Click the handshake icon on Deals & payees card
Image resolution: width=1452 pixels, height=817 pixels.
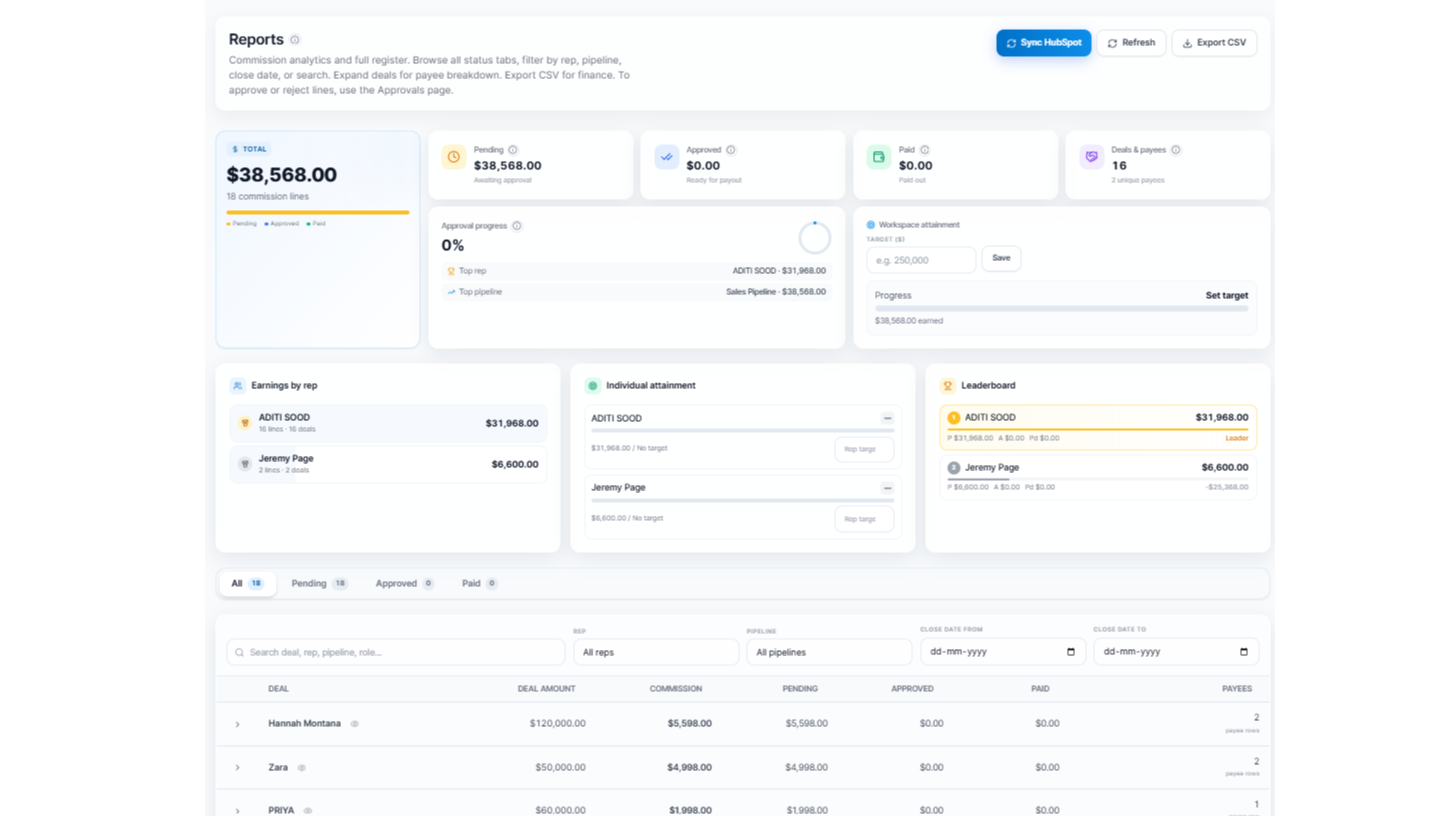[1092, 157]
